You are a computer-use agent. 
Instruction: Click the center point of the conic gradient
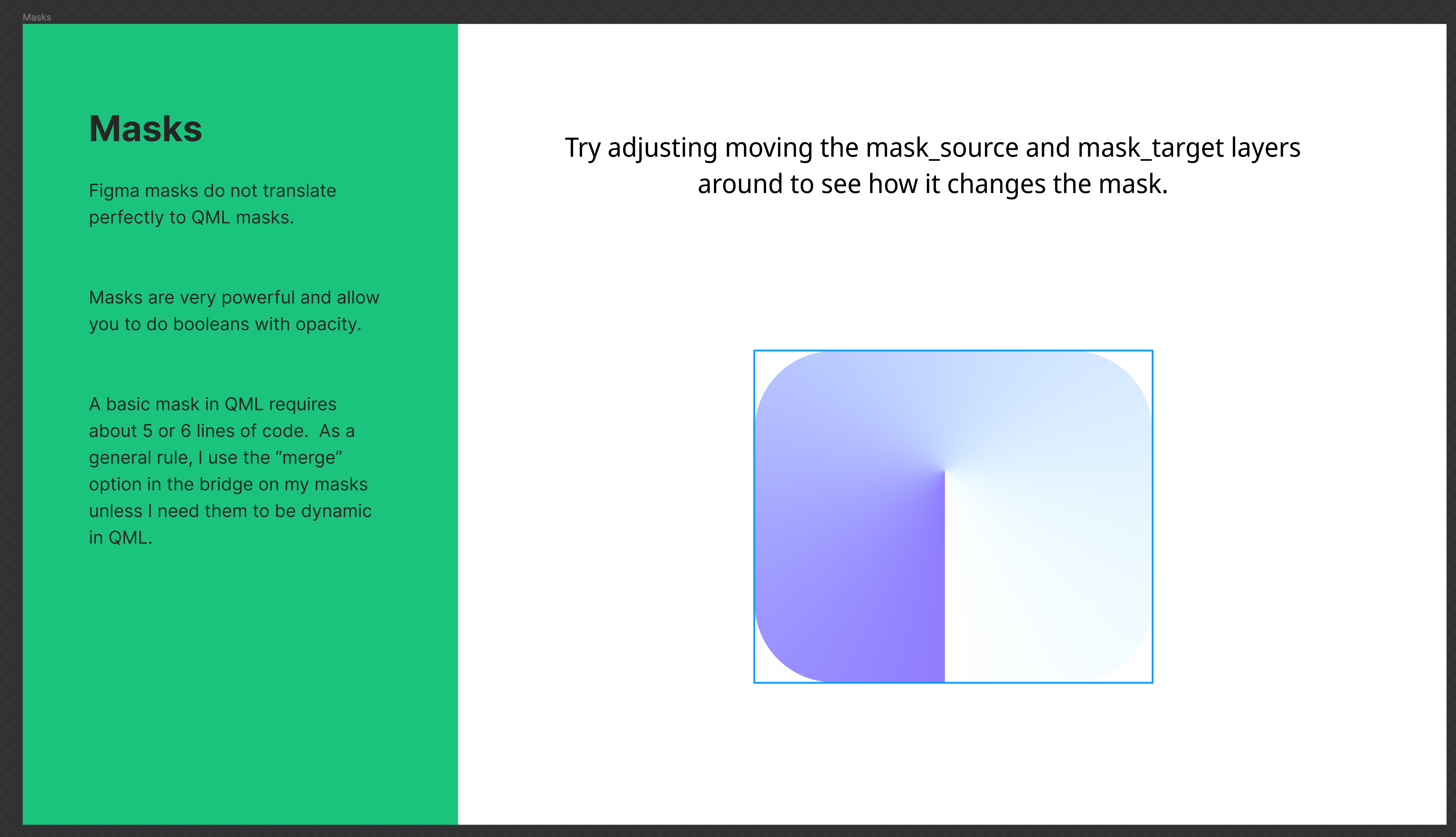tap(945, 472)
